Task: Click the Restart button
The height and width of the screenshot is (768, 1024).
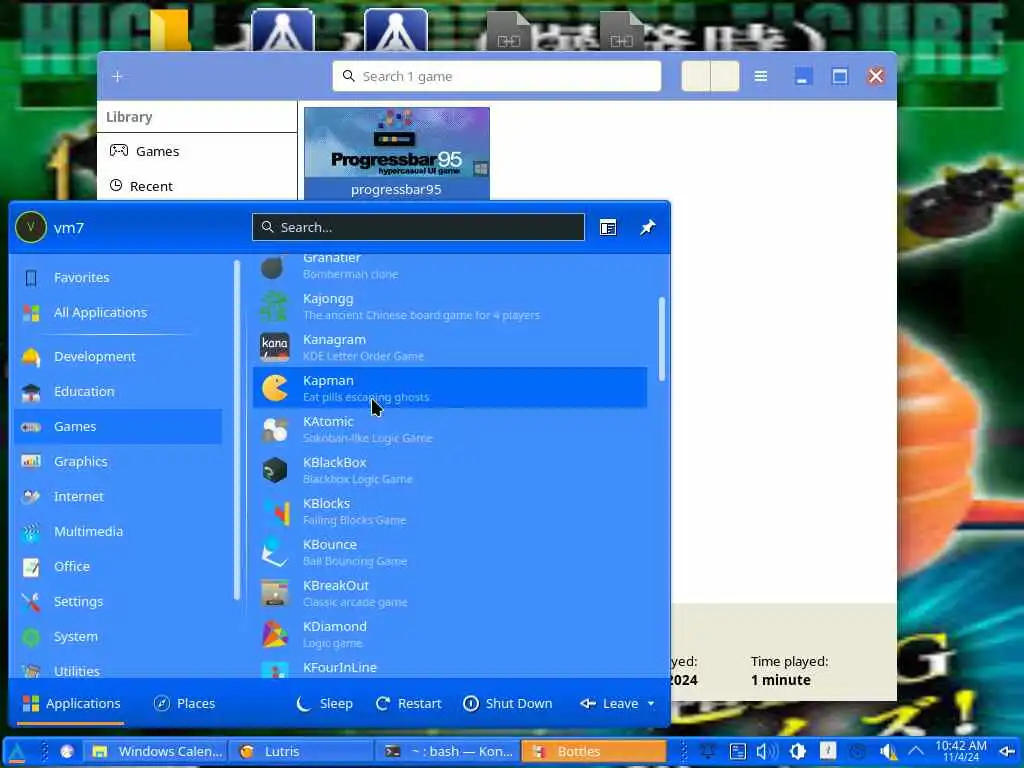Action: [409, 703]
